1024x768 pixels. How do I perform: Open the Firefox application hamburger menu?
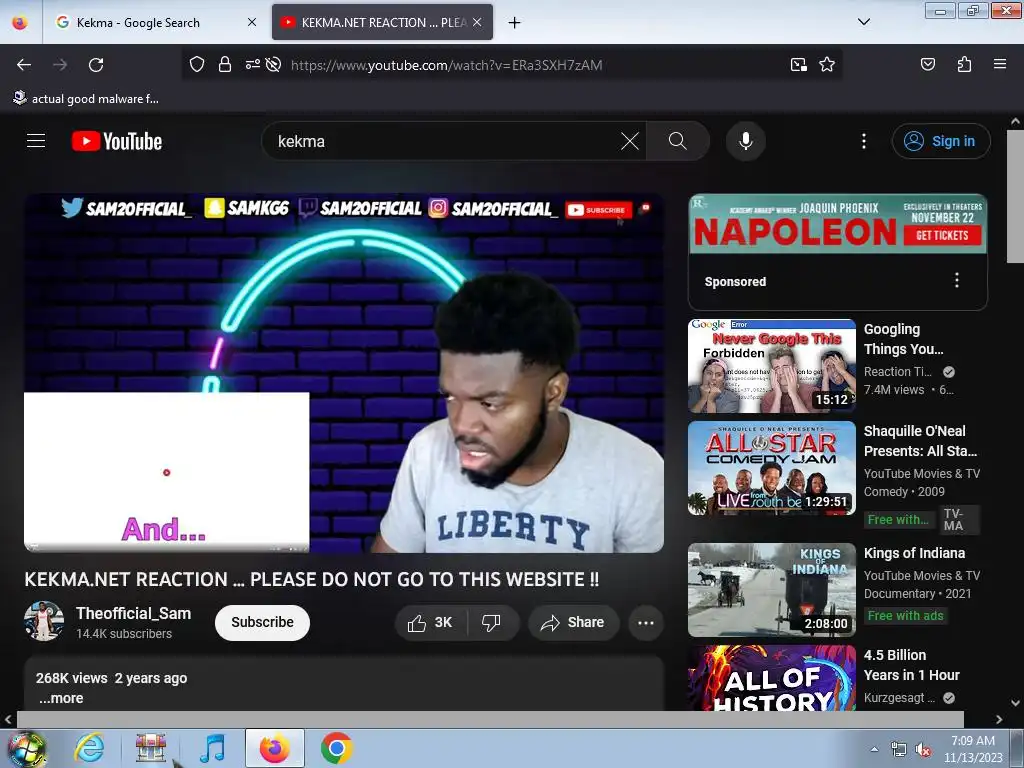click(999, 65)
